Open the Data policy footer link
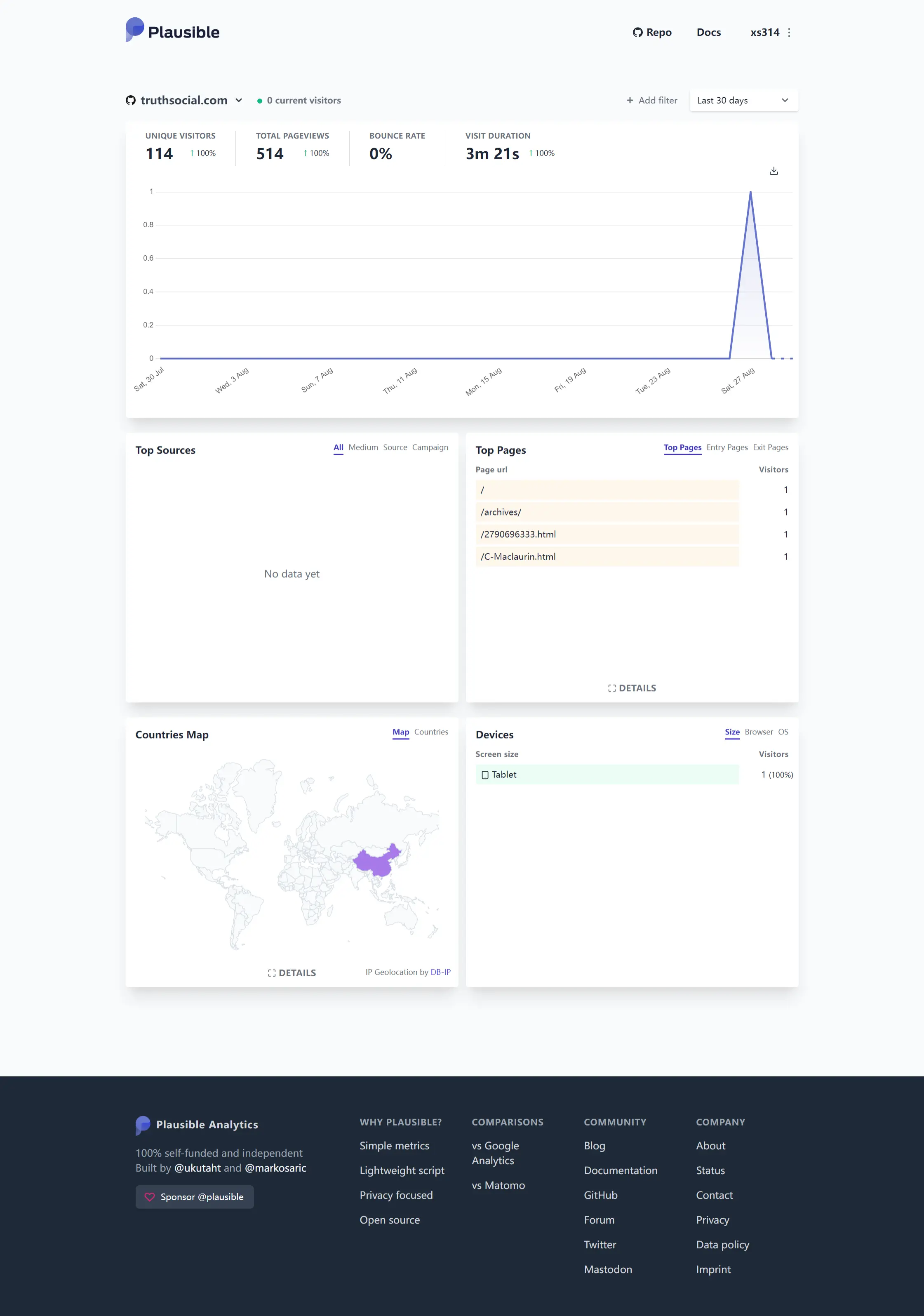924x1316 pixels. pos(722,1245)
